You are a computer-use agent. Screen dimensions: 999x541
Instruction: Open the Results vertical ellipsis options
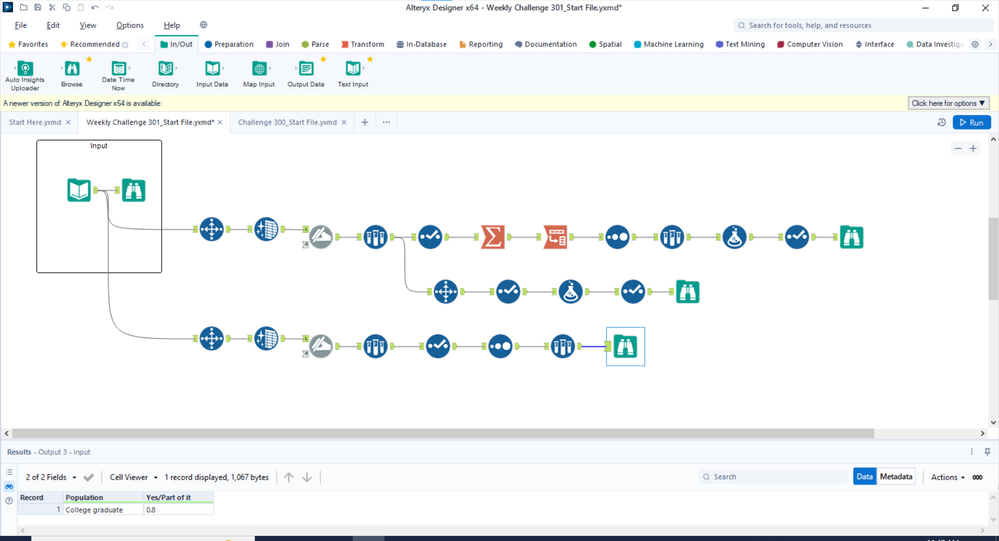click(x=972, y=452)
